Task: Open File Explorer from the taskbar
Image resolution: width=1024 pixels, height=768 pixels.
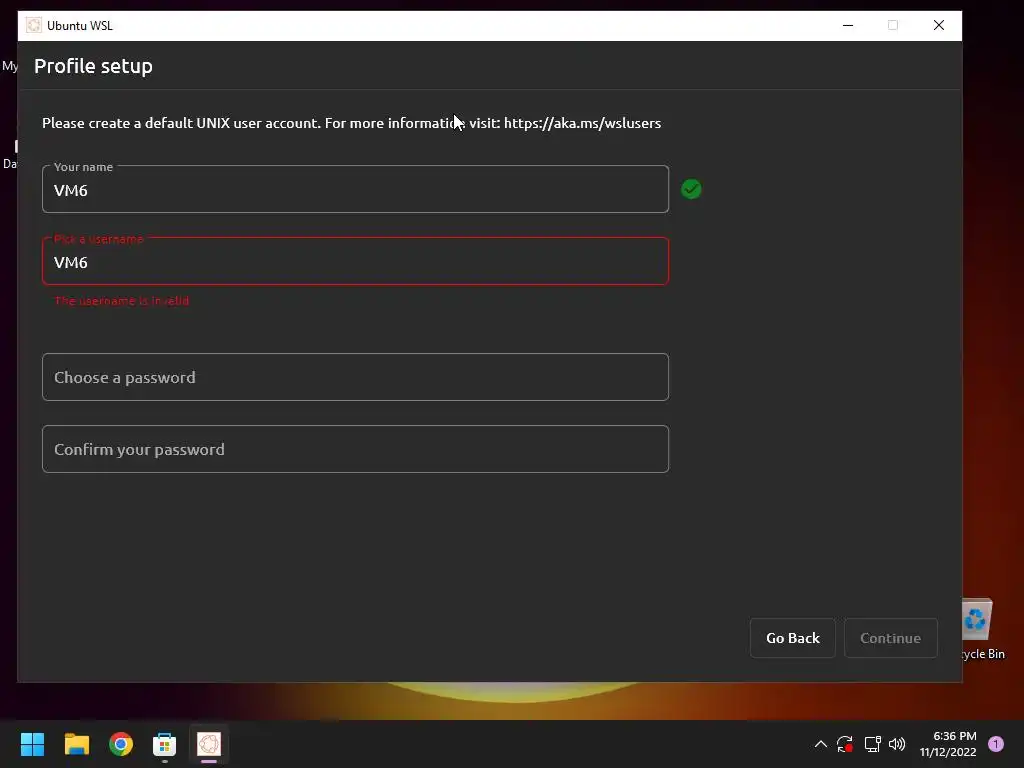Action: pyautogui.click(x=76, y=744)
